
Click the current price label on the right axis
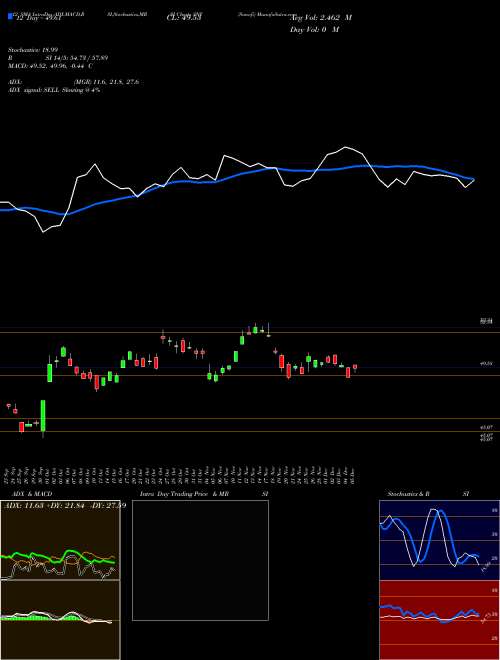point(486,363)
